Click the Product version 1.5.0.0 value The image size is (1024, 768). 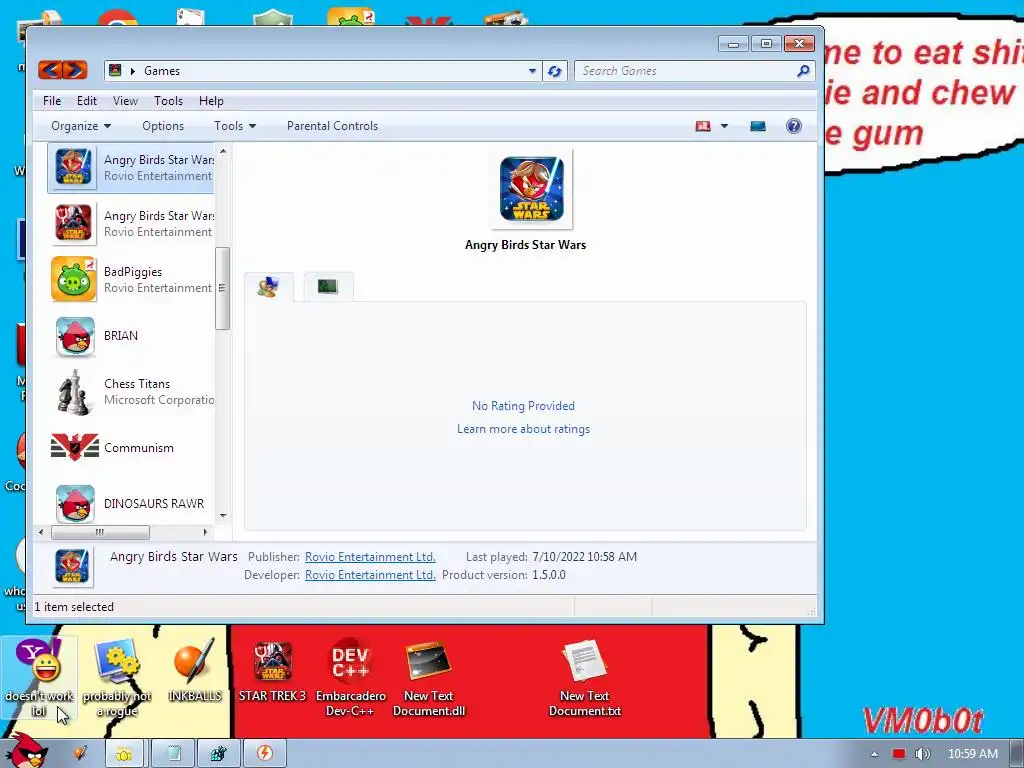coord(549,575)
